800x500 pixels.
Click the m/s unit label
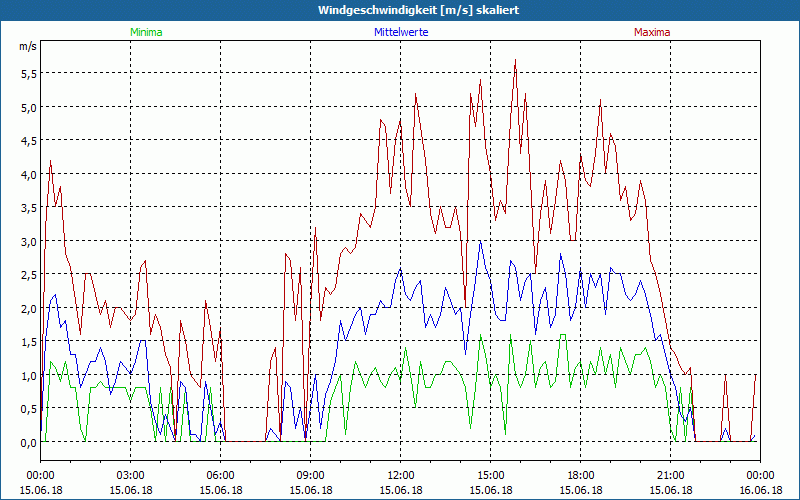pos(27,46)
